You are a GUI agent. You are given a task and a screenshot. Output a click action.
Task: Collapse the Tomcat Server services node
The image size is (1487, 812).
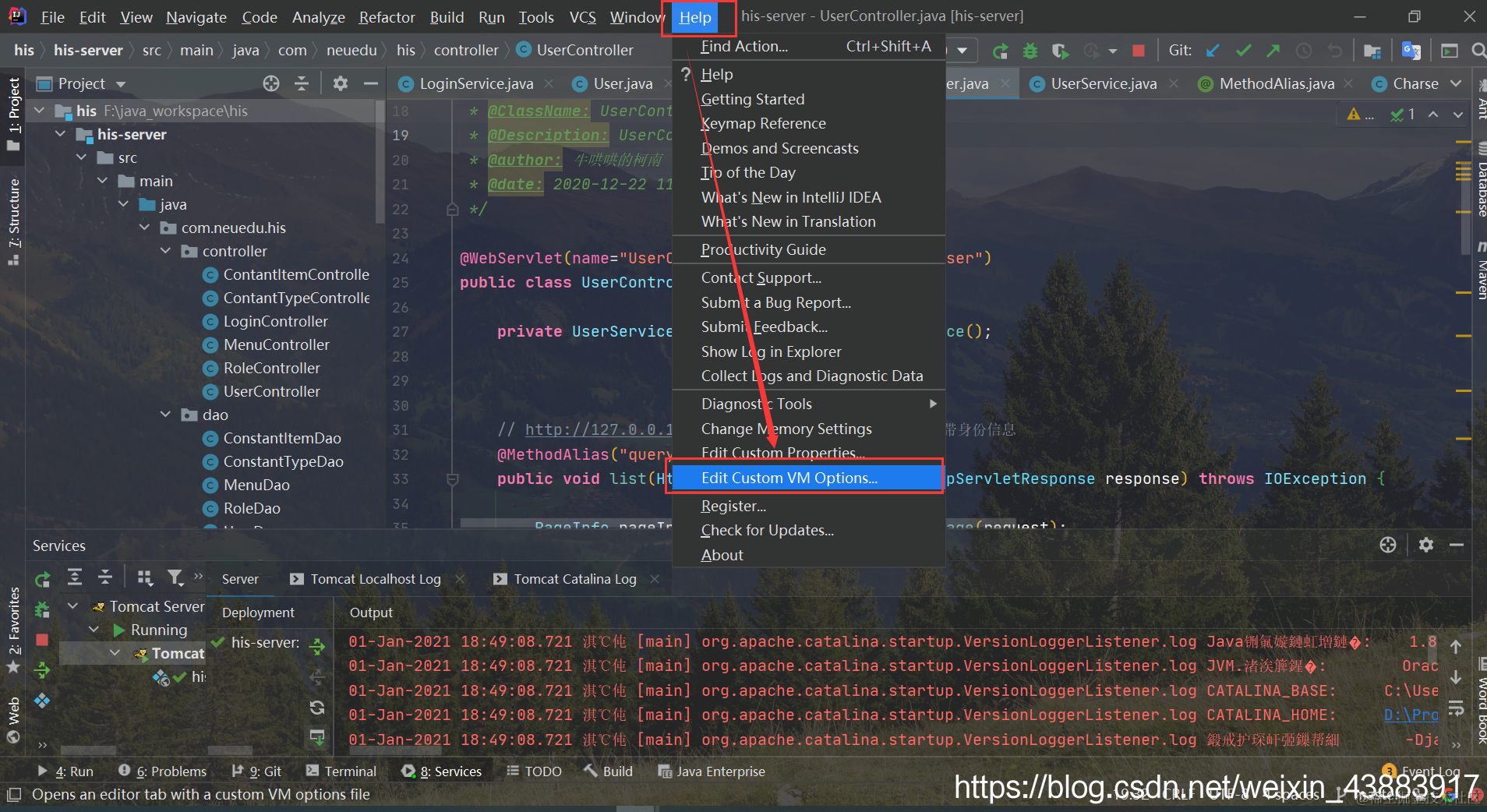(72, 605)
